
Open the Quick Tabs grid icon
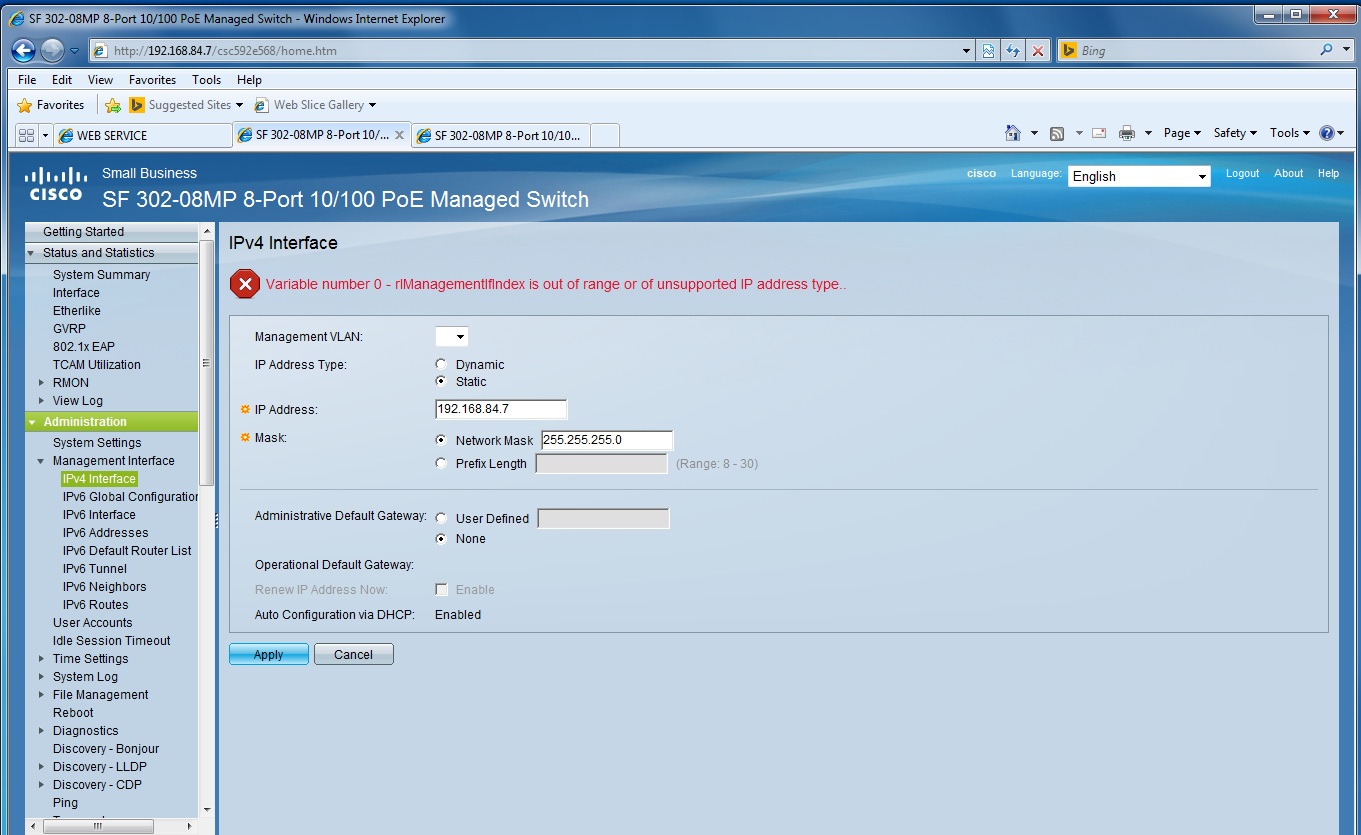click(27, 135)
